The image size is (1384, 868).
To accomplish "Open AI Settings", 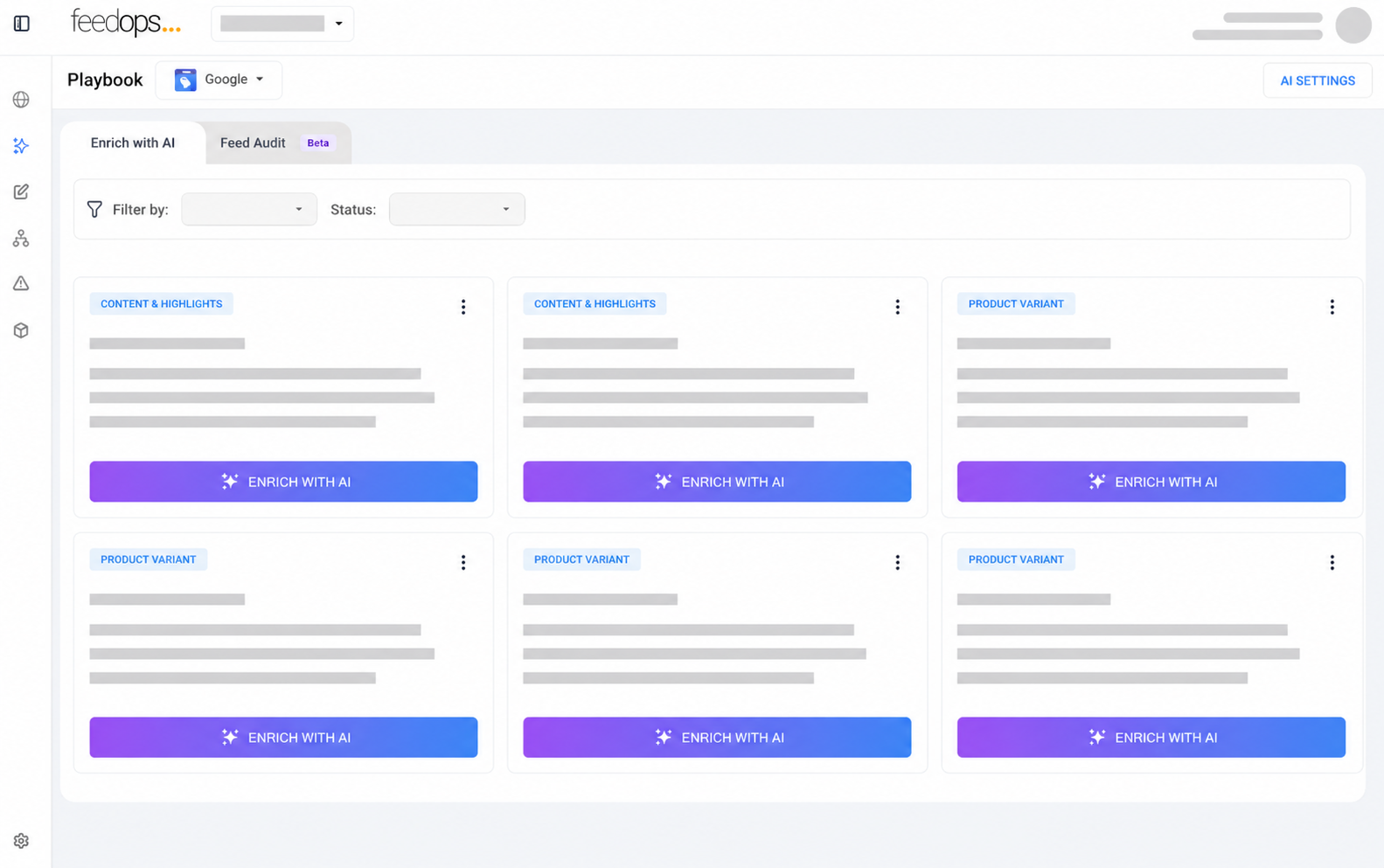I will tap(1318, 80).
